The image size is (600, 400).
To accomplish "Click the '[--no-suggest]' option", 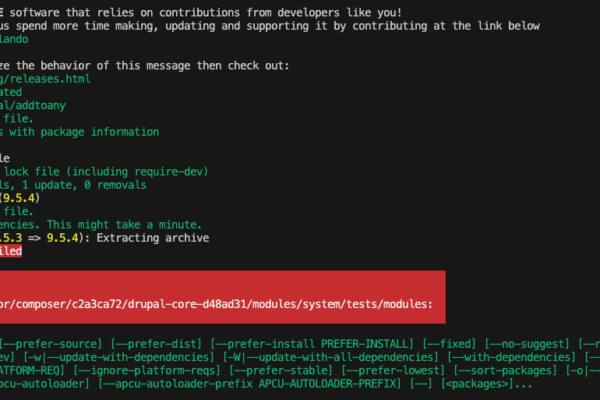I will 527,344.
